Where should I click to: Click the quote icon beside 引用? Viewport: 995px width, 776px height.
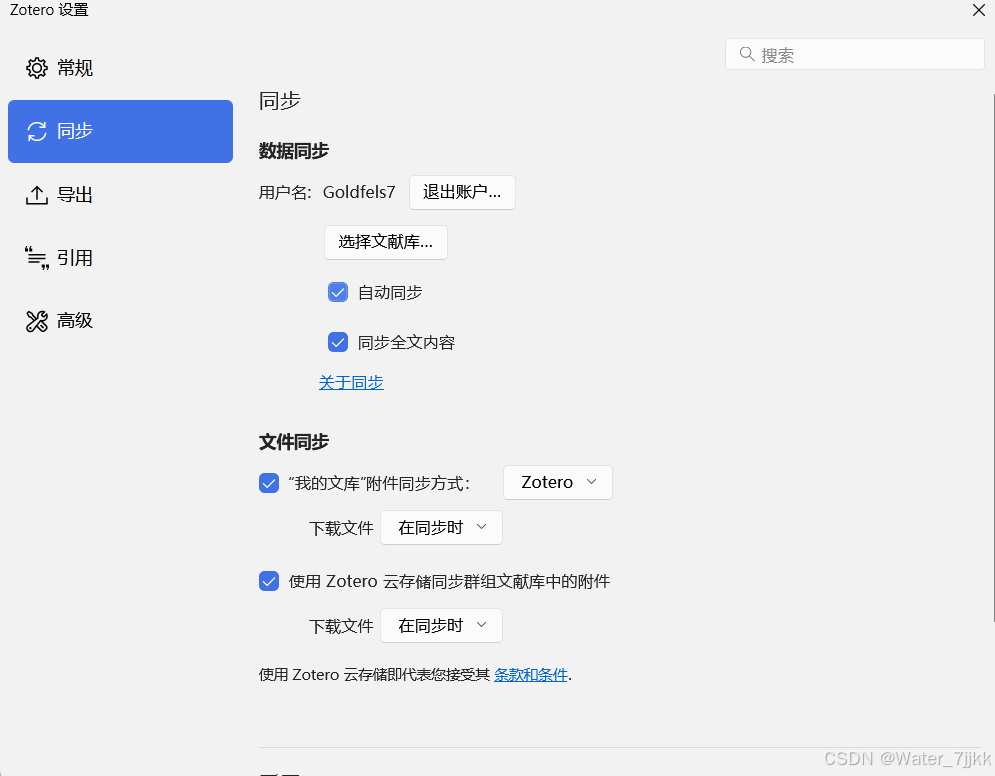[37, 258]
